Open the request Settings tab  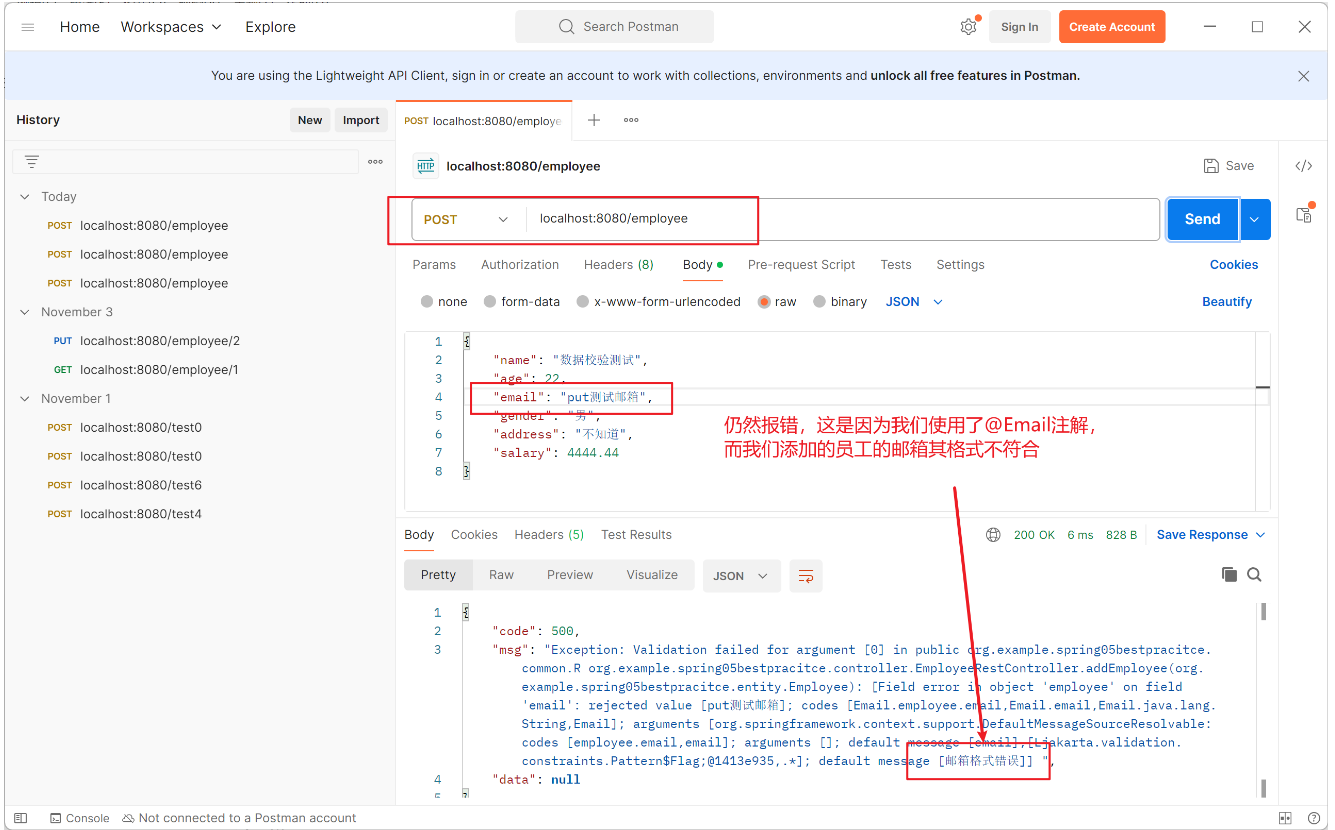click(960, 265)
